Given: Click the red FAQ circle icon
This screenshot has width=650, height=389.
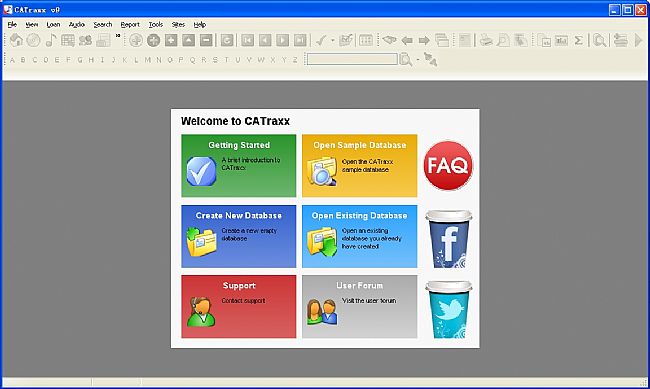Looking at the screenshot, I should point(448,165).
